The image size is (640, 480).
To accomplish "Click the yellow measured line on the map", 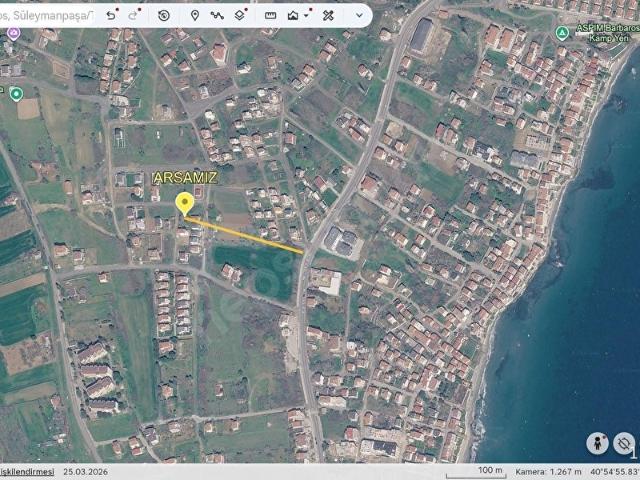I will click(244, 236).
